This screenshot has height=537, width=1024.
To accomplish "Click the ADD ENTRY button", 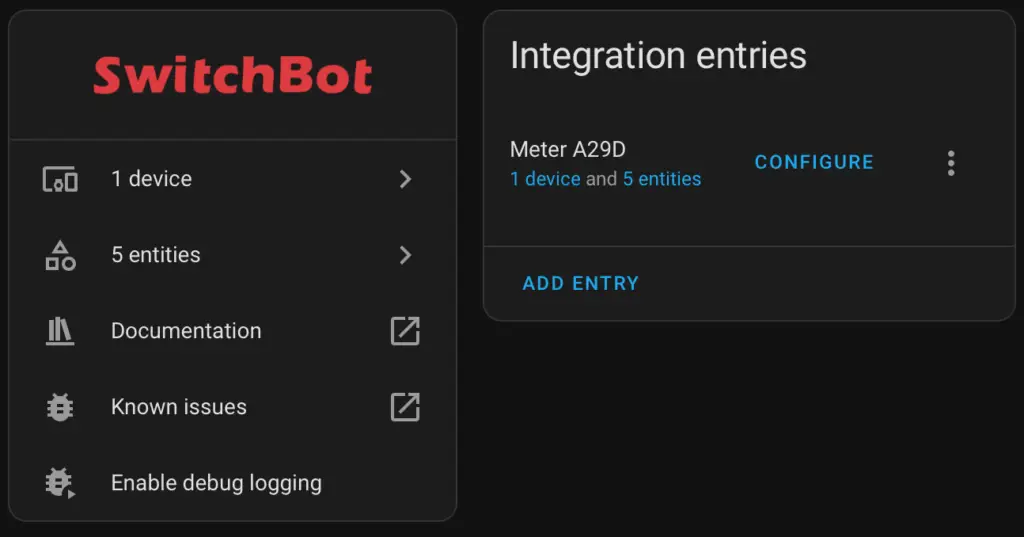I will point(580,283).
